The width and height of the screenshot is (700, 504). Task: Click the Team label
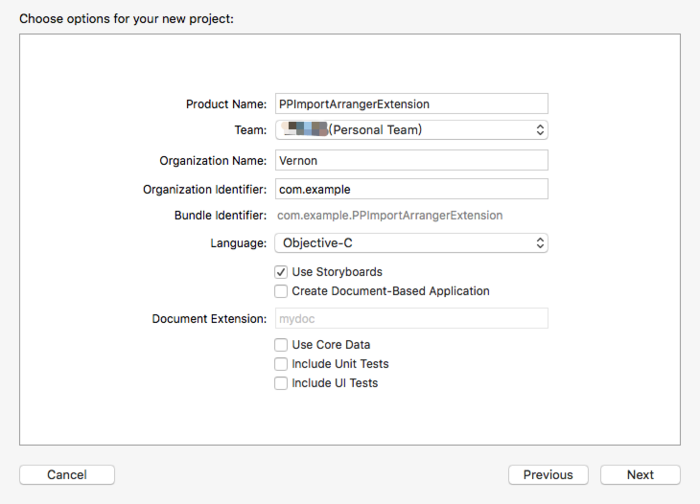pyautogui.click(x=250, y=130)
